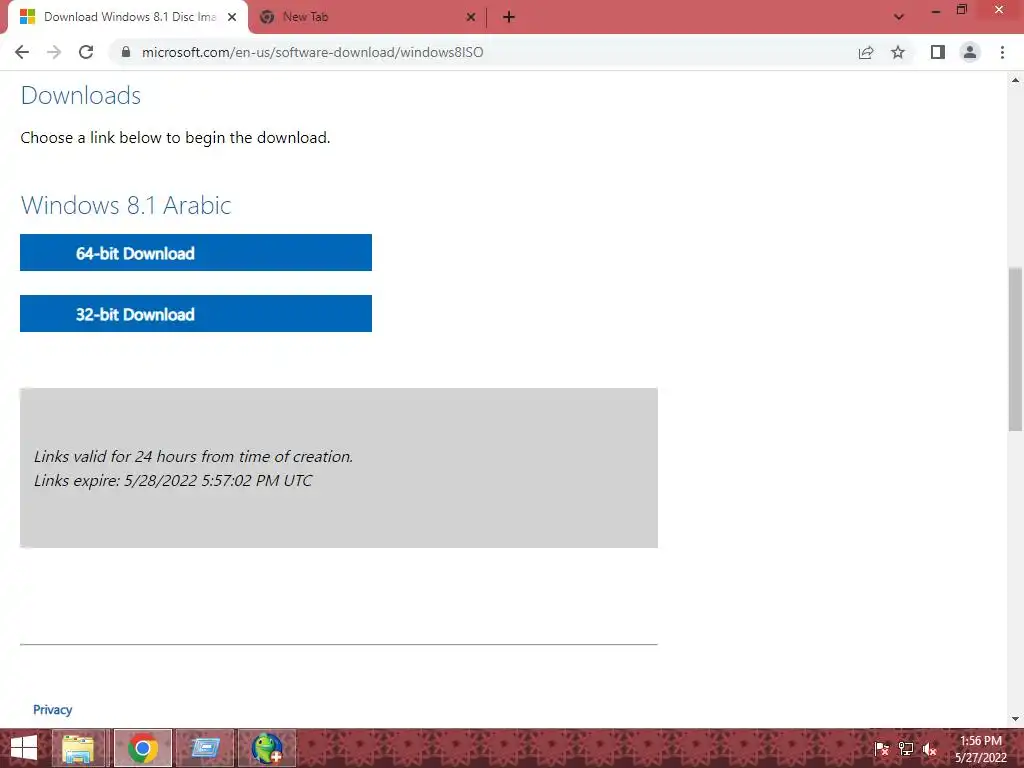Click the scrollbar down arrow
The width and height of the screenshot is (1024, 768).
tap(1015, 719)
